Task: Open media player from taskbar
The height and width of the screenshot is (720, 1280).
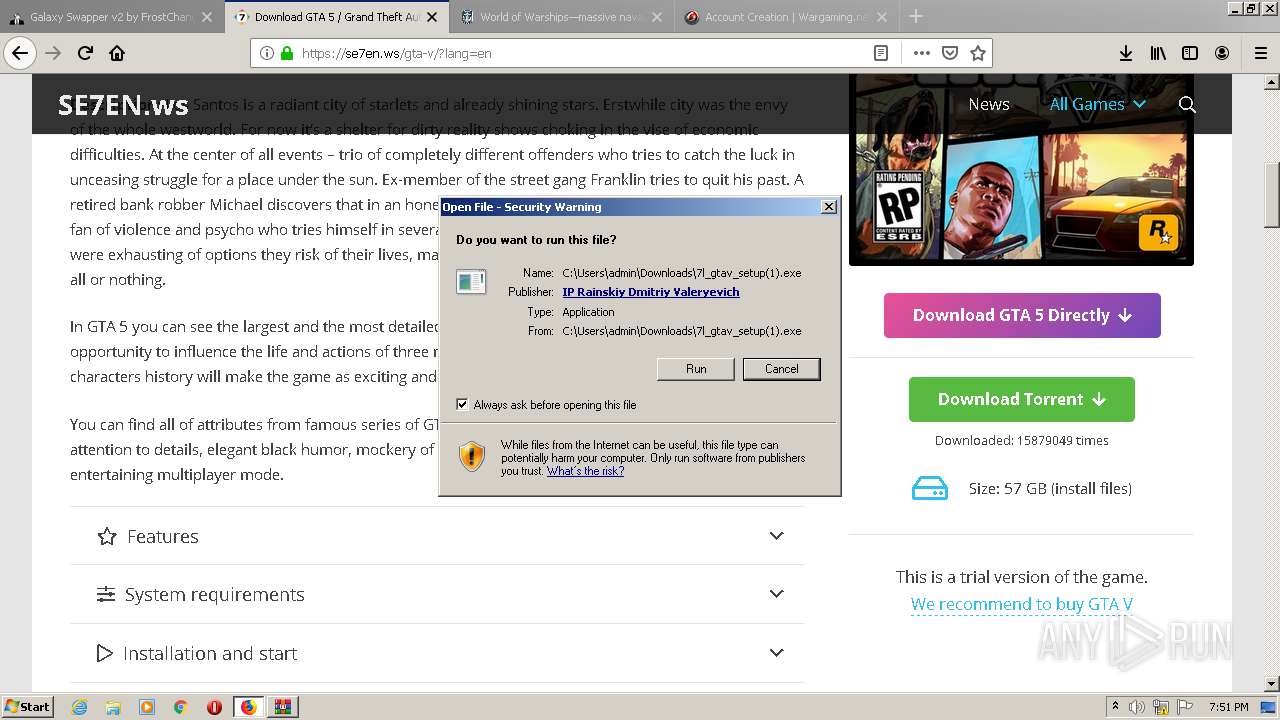Action: [147, 707]
